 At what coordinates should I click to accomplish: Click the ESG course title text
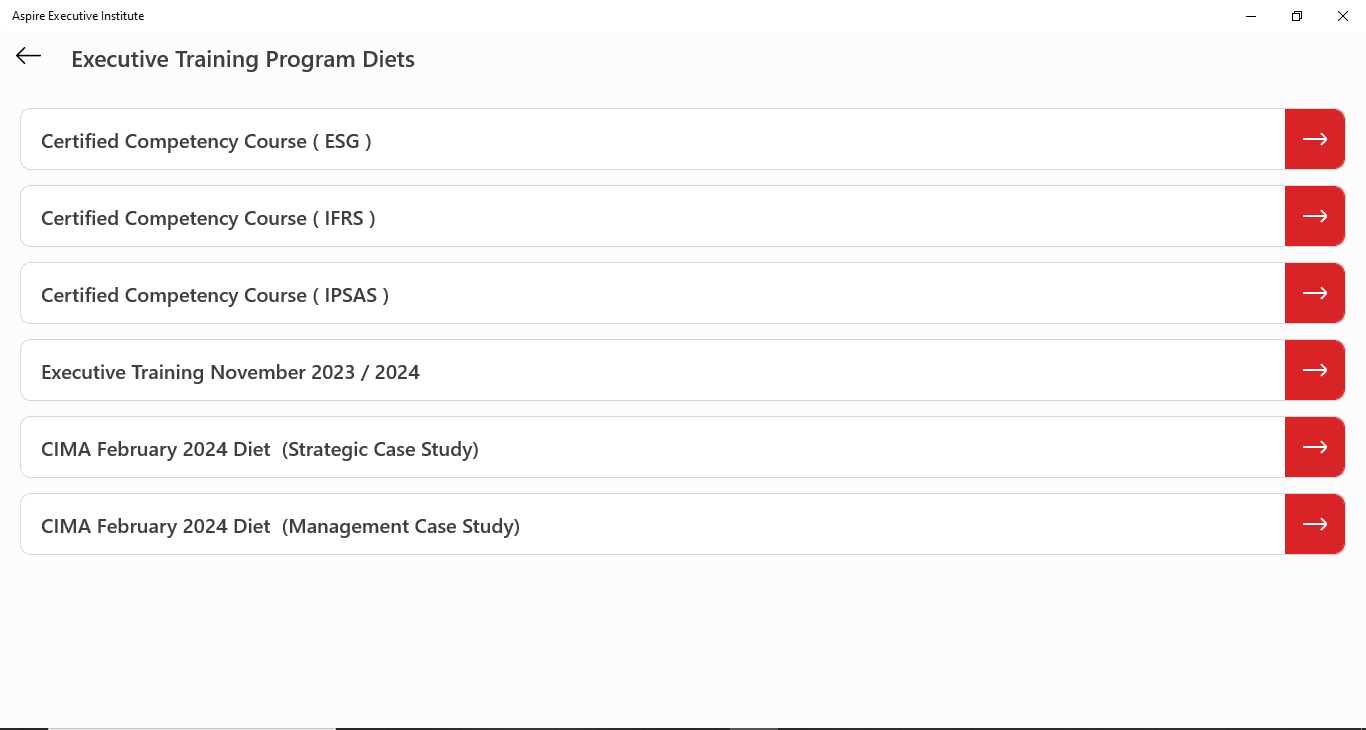click(206, 142)
